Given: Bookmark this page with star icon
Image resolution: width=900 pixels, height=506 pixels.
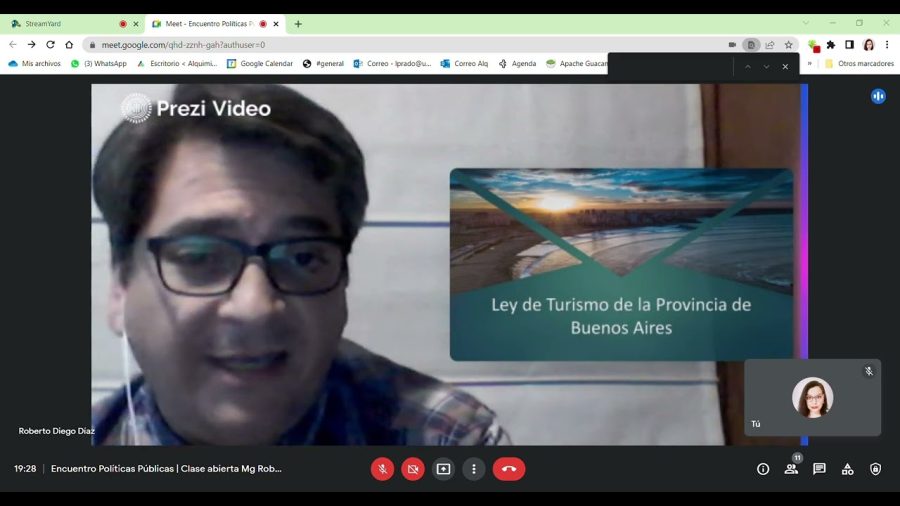Looking at the screenshot, I should point(788,45).
